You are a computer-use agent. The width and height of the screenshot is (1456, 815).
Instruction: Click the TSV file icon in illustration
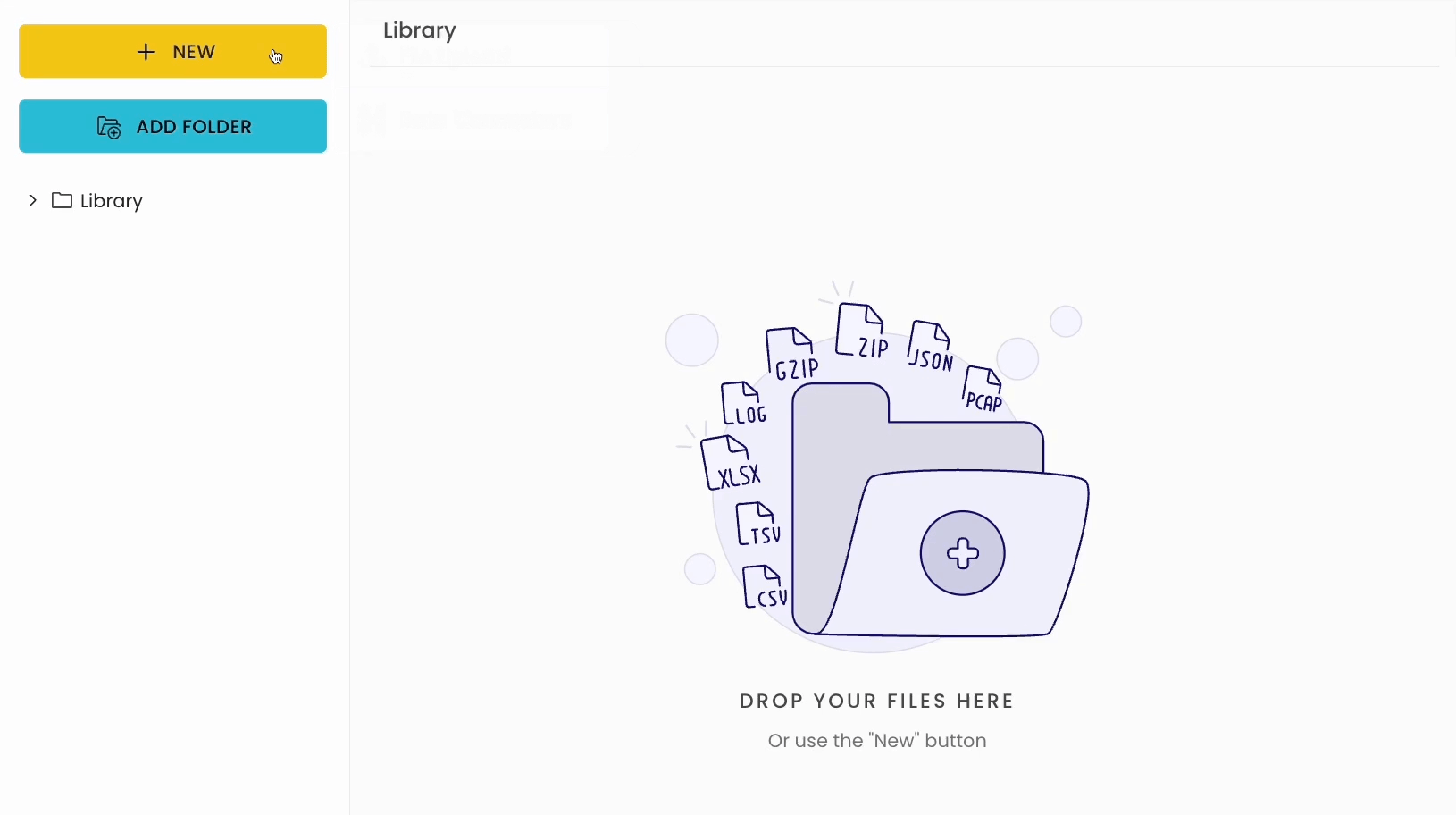(x=757, y=524)
